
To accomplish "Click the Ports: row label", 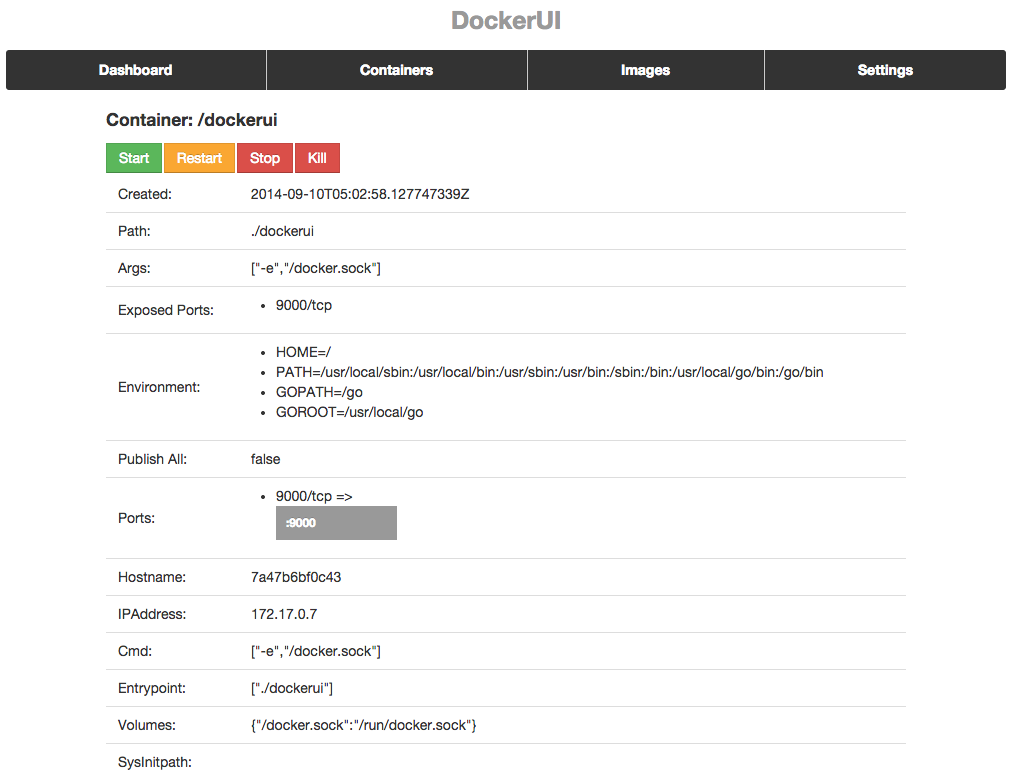I will coord(136,518).
